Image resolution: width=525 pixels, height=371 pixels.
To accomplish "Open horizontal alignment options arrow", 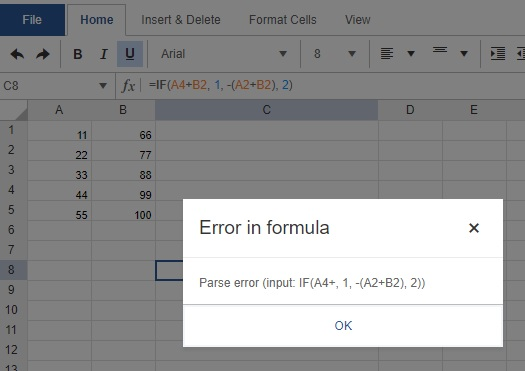I will (x=411, y=54).
